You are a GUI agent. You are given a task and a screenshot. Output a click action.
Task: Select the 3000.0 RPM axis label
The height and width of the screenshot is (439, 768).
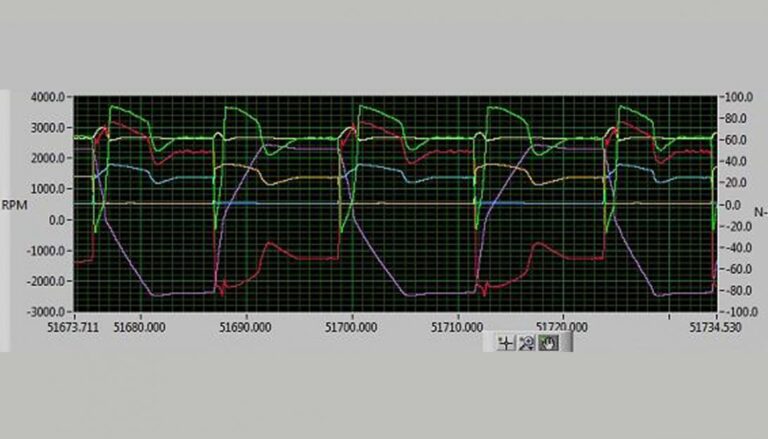coord(48,128)
